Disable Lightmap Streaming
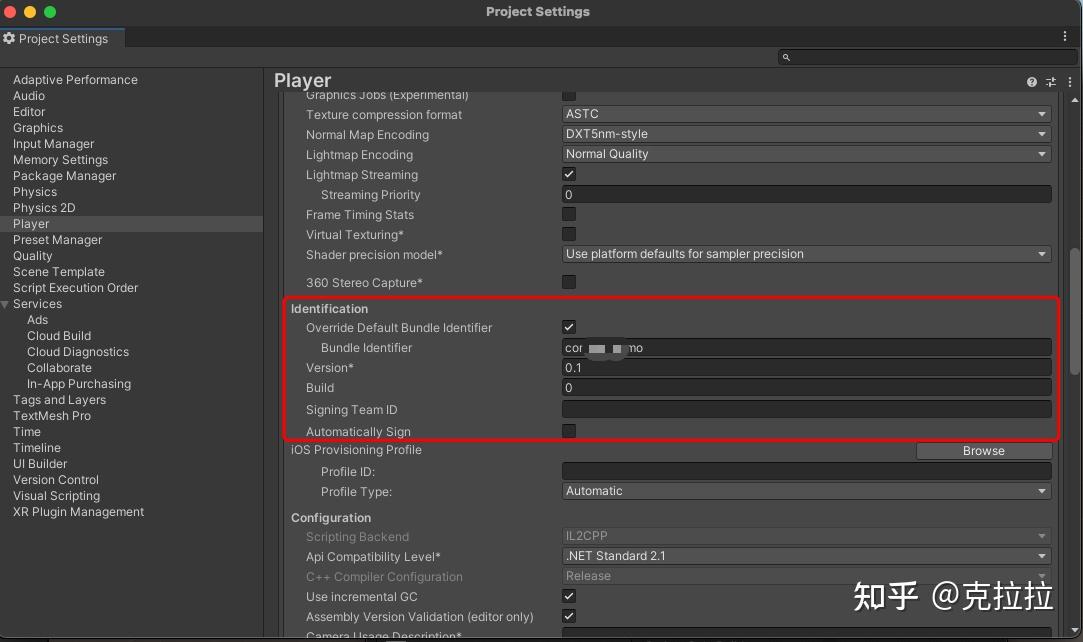 [568, 173]
